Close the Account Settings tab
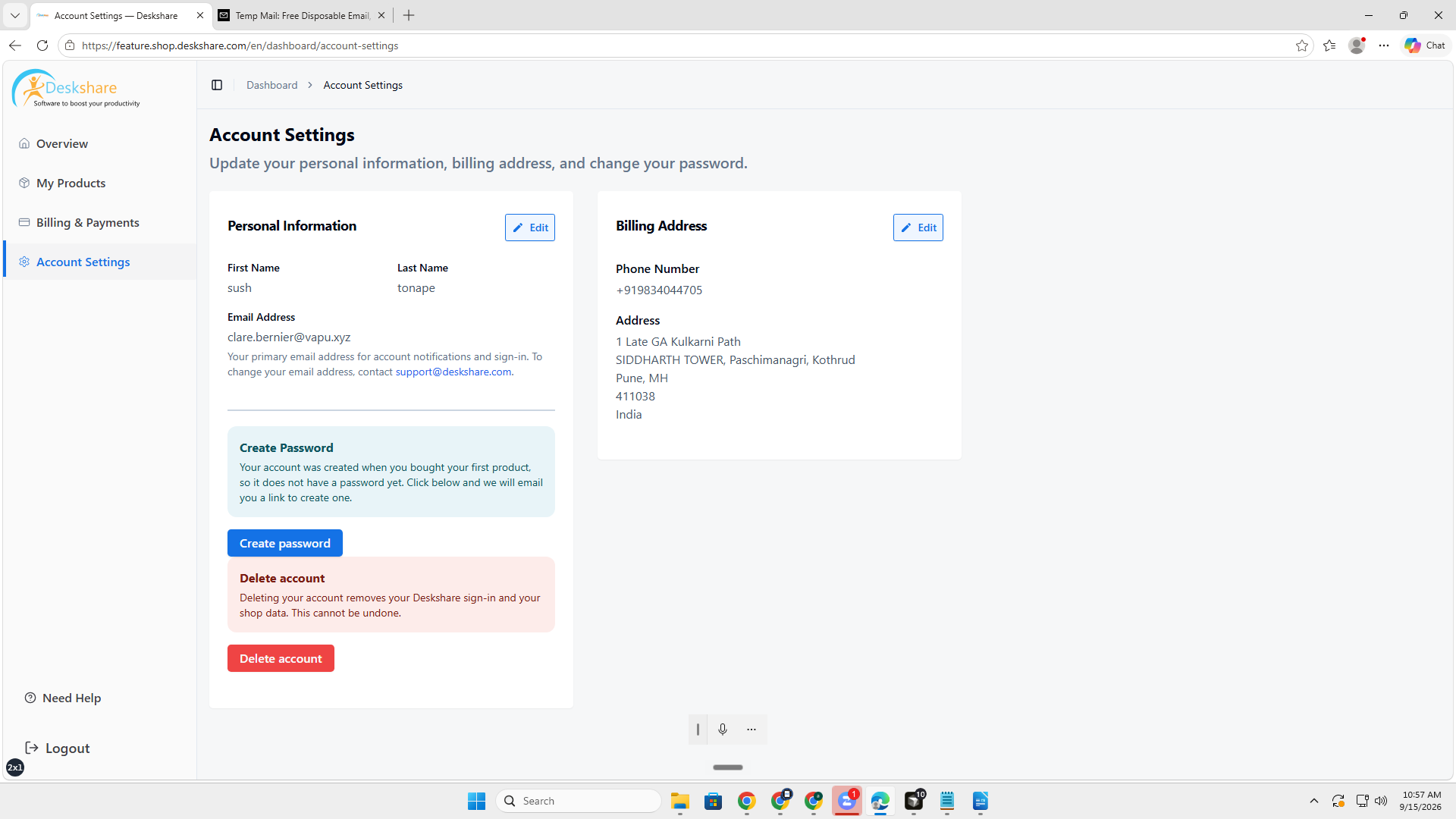Screen dimensions: 1456x819 tap(200, 15)
